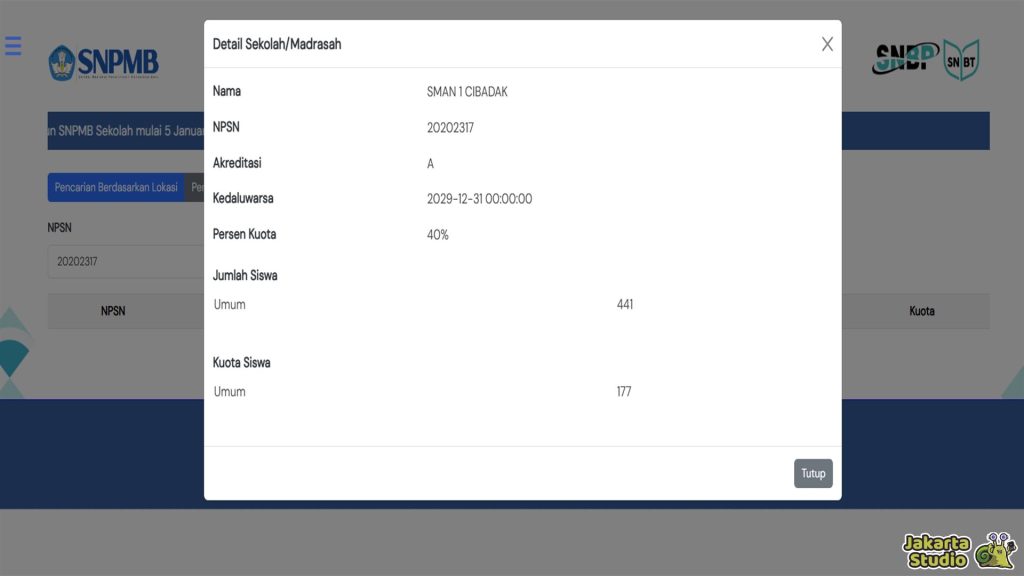Click the Akreditasi value A

(429, 162)
